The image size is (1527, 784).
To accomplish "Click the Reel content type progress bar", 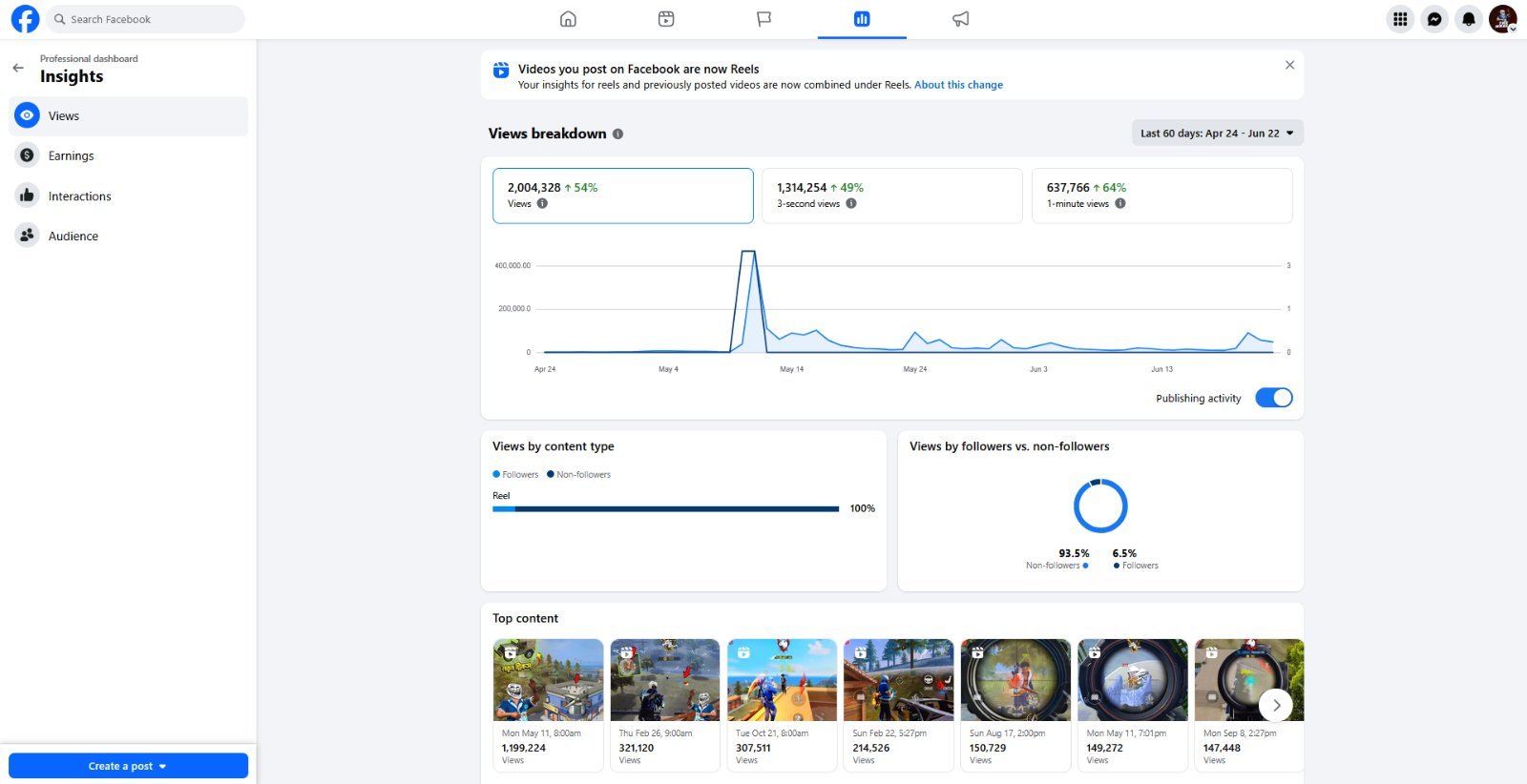I will click(665, 509).
